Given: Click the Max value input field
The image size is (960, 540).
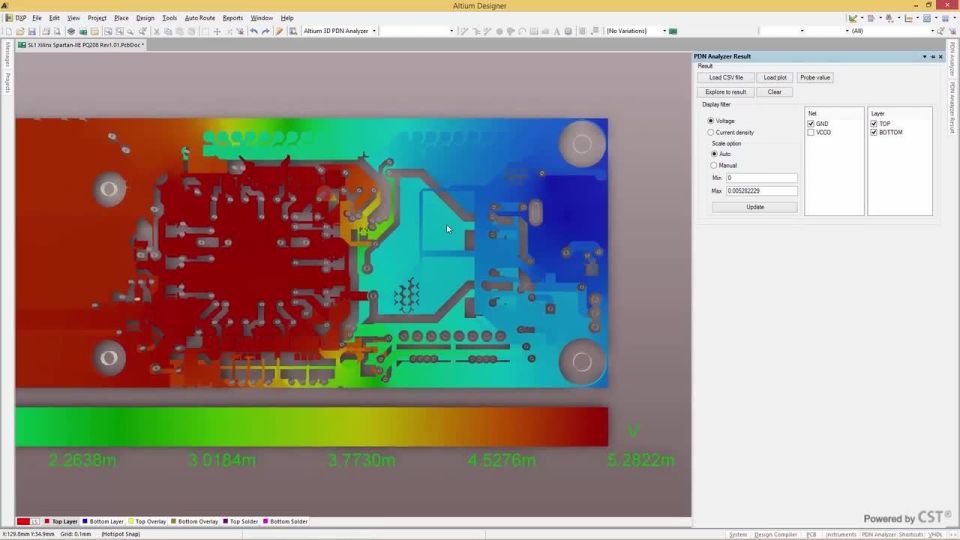Looking at the screenshot, I should (762, 191).
